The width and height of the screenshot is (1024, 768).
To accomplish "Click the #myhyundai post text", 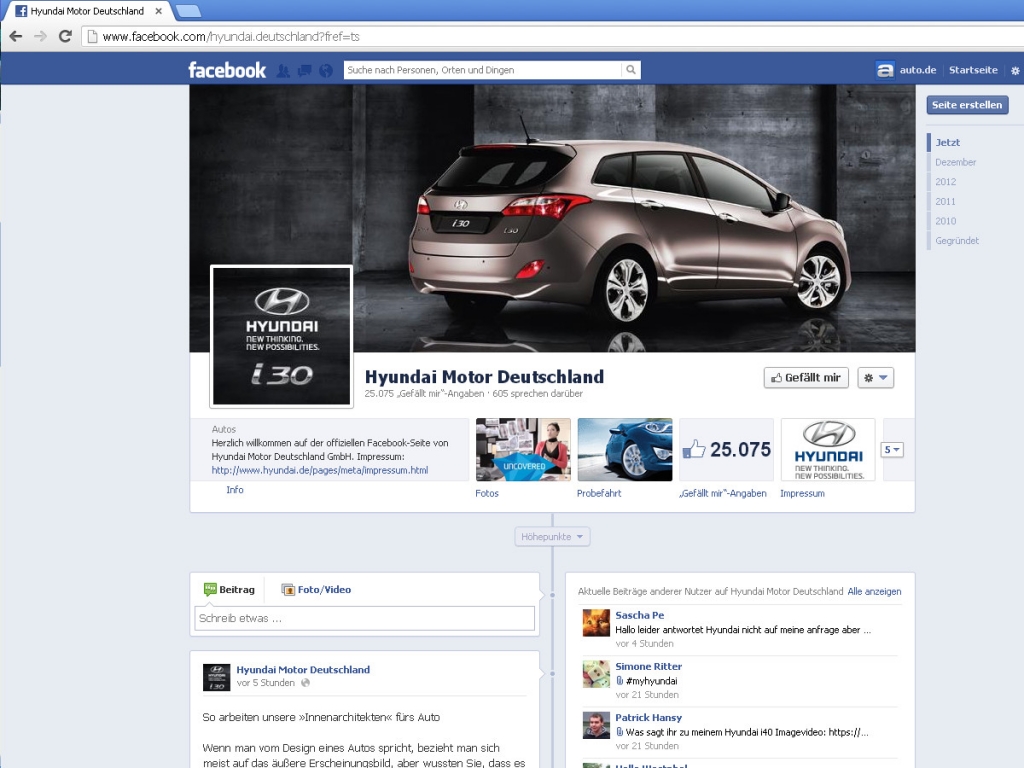I will pos(652,680).
